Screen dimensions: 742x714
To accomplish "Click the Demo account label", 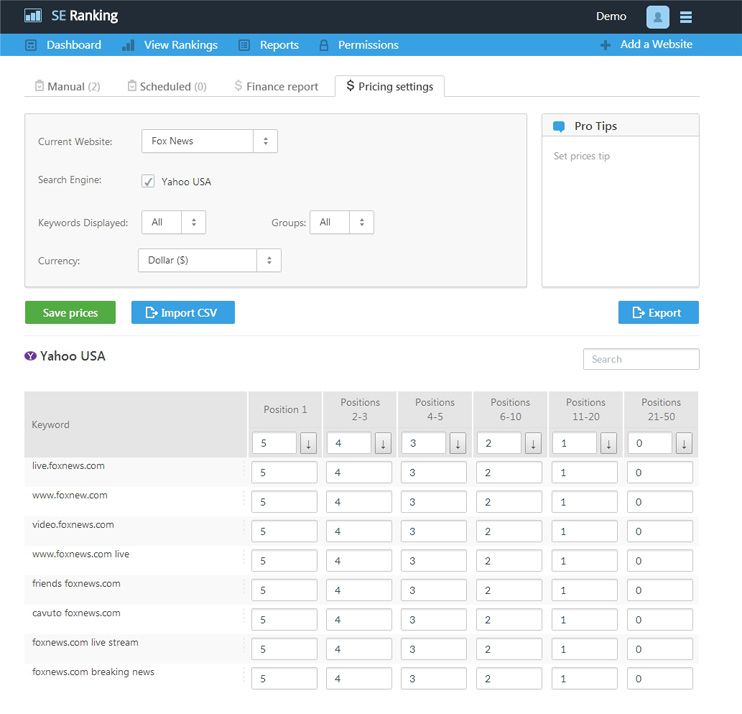I will (611, 17).
